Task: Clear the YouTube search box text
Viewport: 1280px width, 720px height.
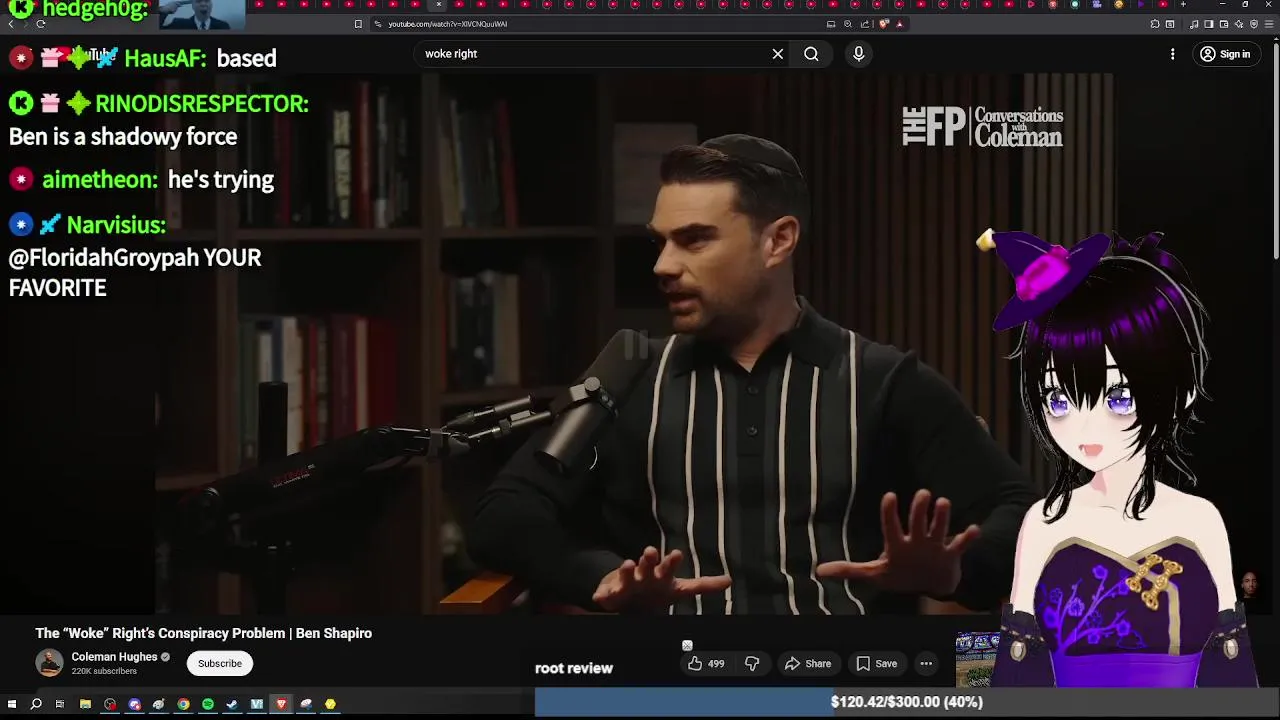Action: point(778,54)
